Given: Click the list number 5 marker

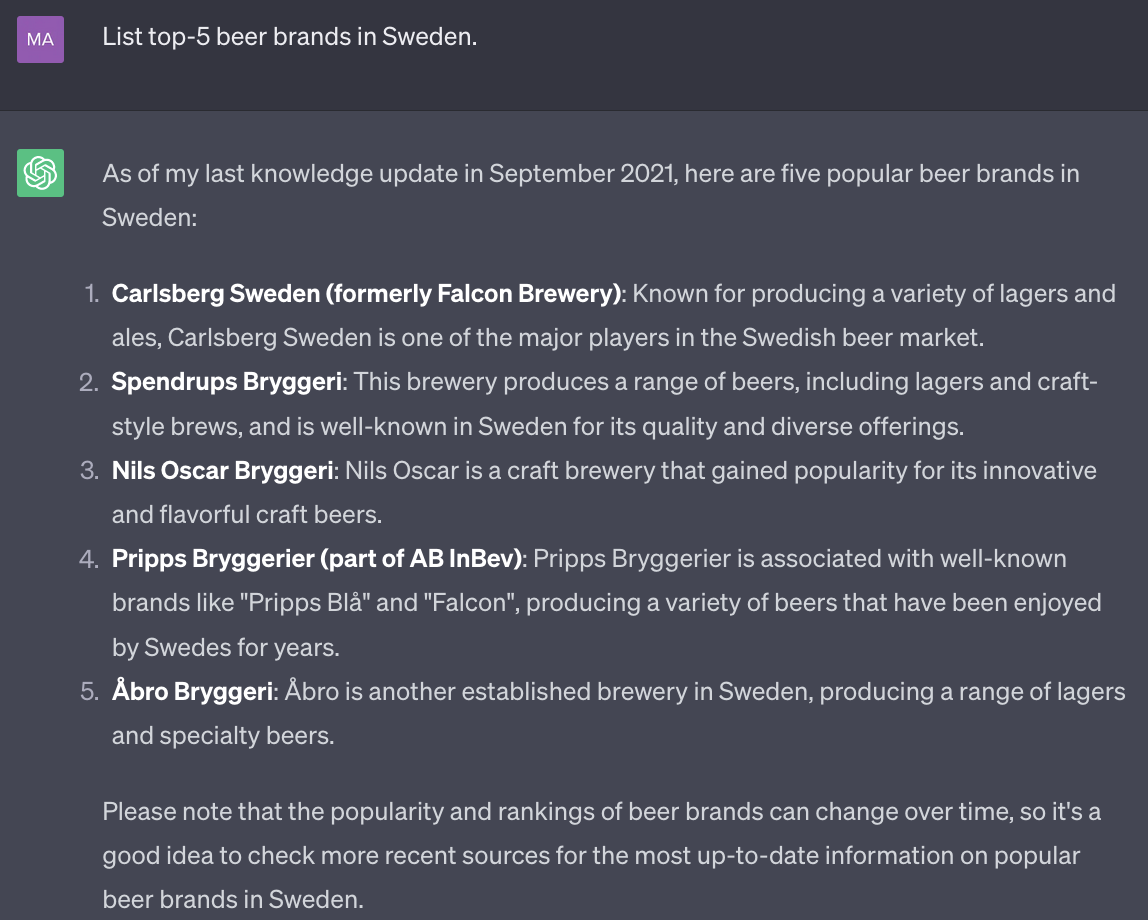Looking at the screenshot, I should (89, 692).
